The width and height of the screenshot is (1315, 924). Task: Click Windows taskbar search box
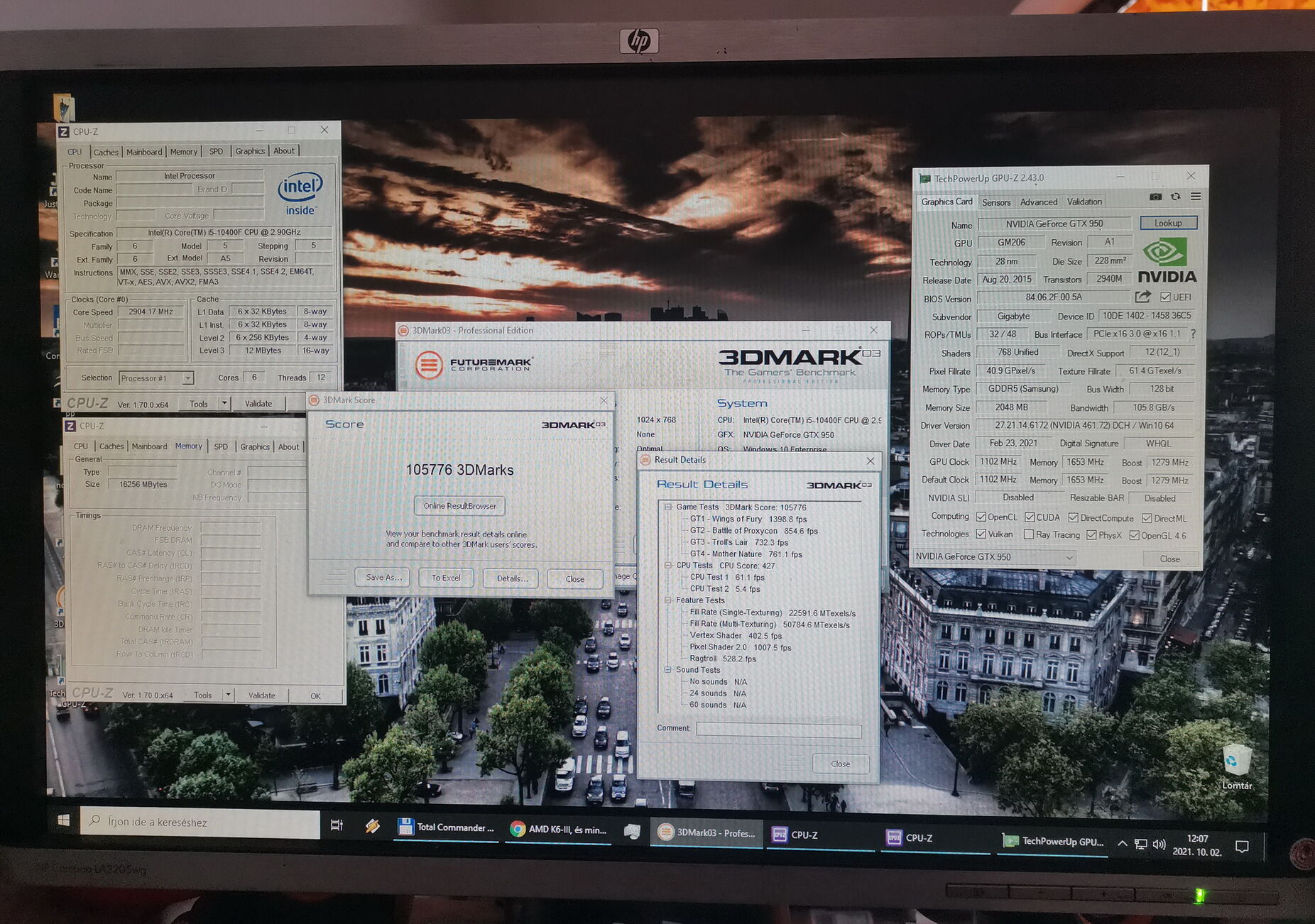point(200,822)
